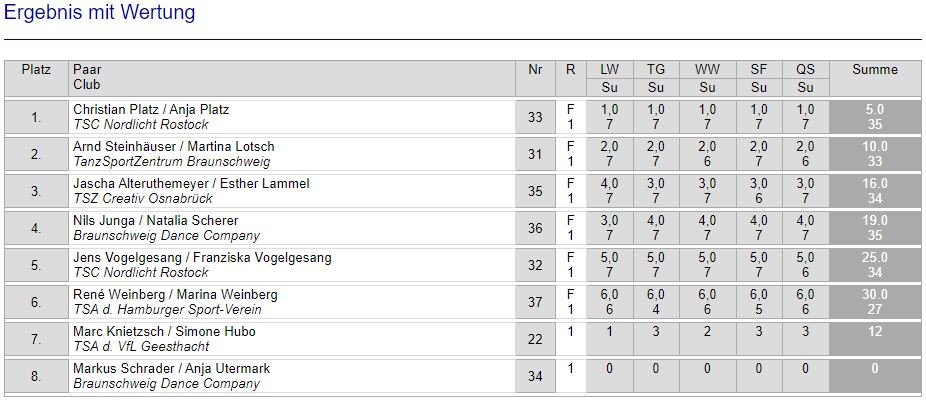Click the LW dance column header

(x=609, y=70)
